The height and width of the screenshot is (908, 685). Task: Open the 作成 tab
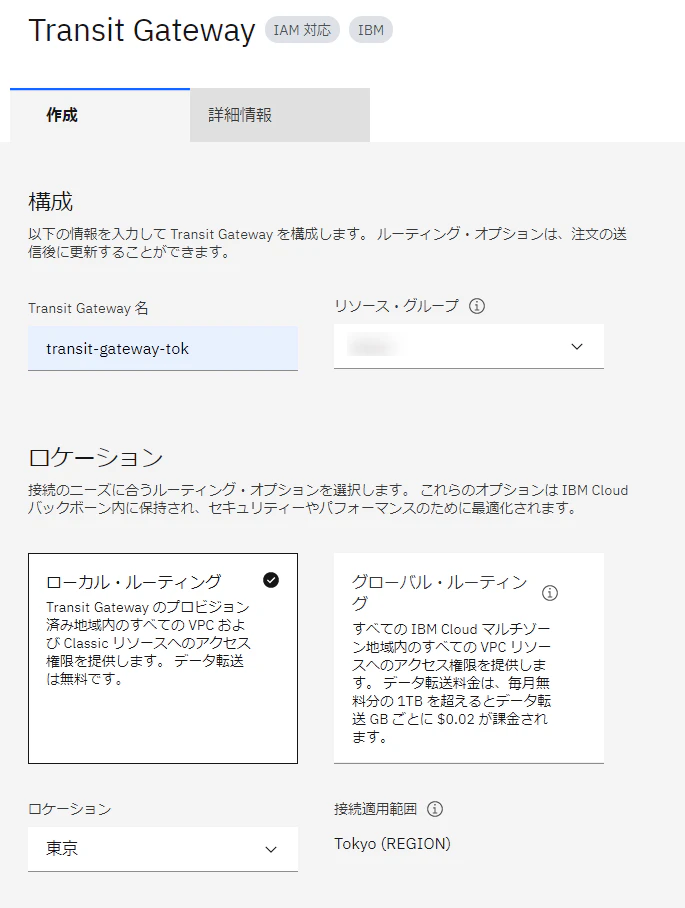point(100,115)
